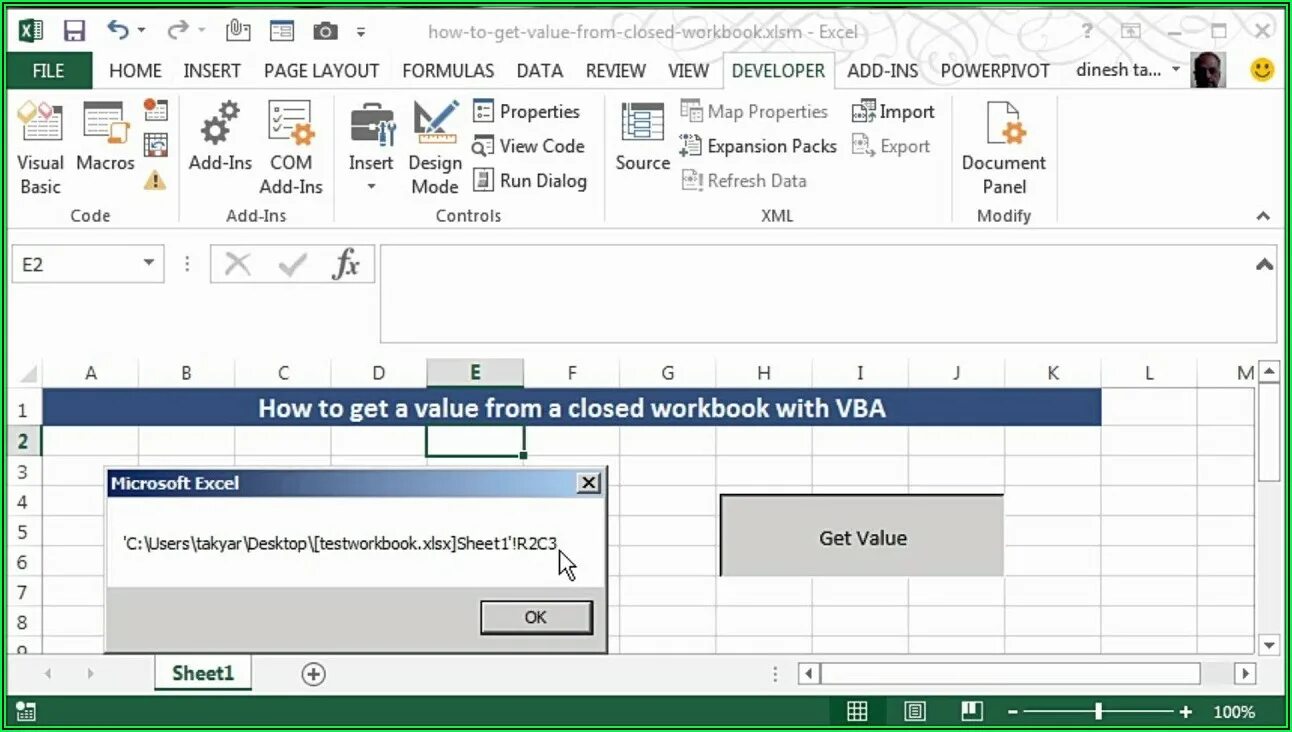Open Macro Security warning icon
Image resolution: width=1292 pixels, height=732 pixels.
(155, 180)
